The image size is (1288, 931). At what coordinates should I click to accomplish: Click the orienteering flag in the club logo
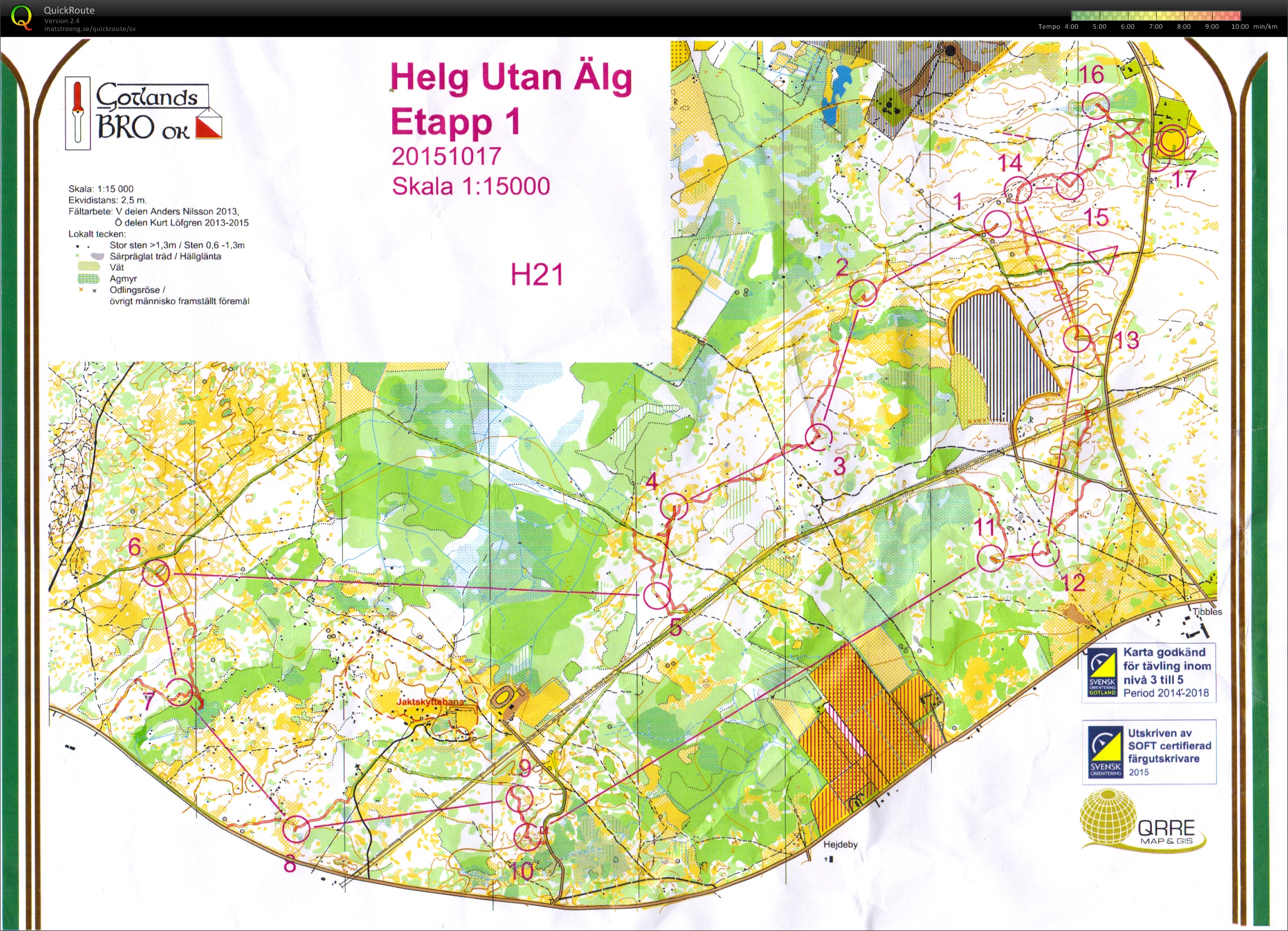click(x=208, y=127)
